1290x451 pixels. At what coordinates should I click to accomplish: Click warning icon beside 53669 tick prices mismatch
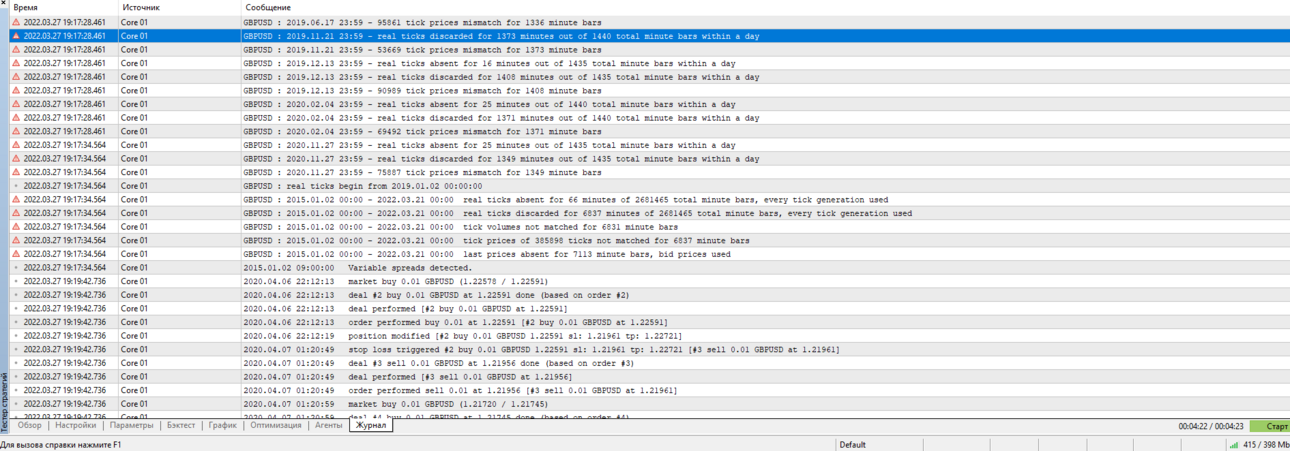click(x=16, y=49)
